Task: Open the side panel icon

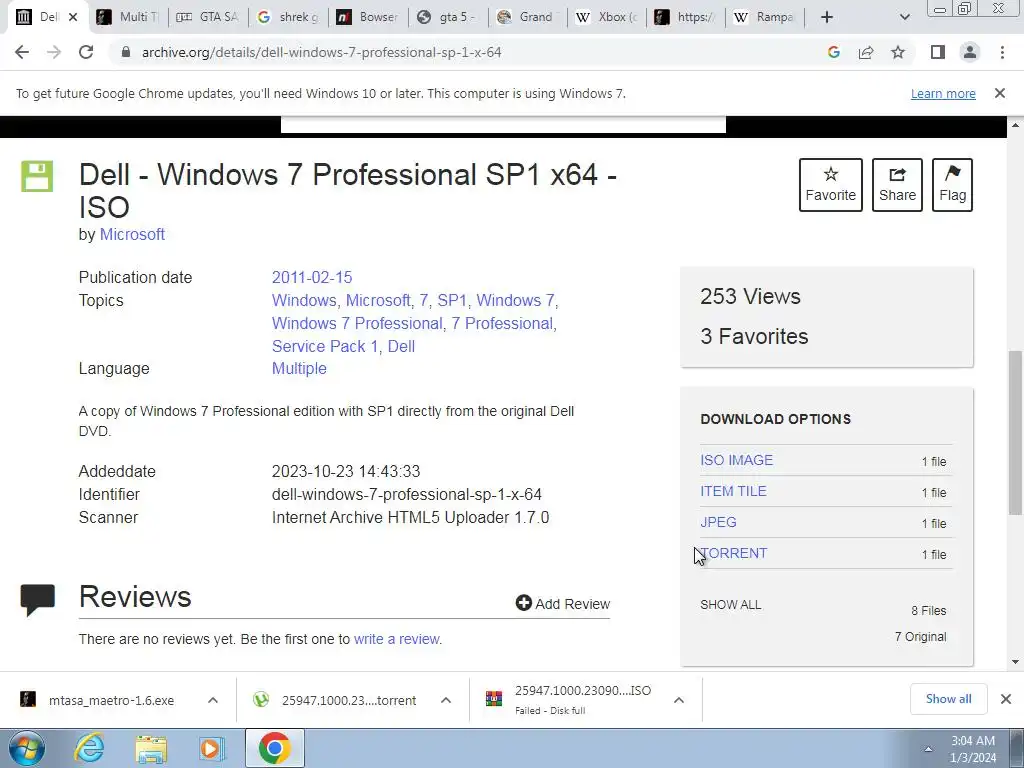Action: (938, 52)
